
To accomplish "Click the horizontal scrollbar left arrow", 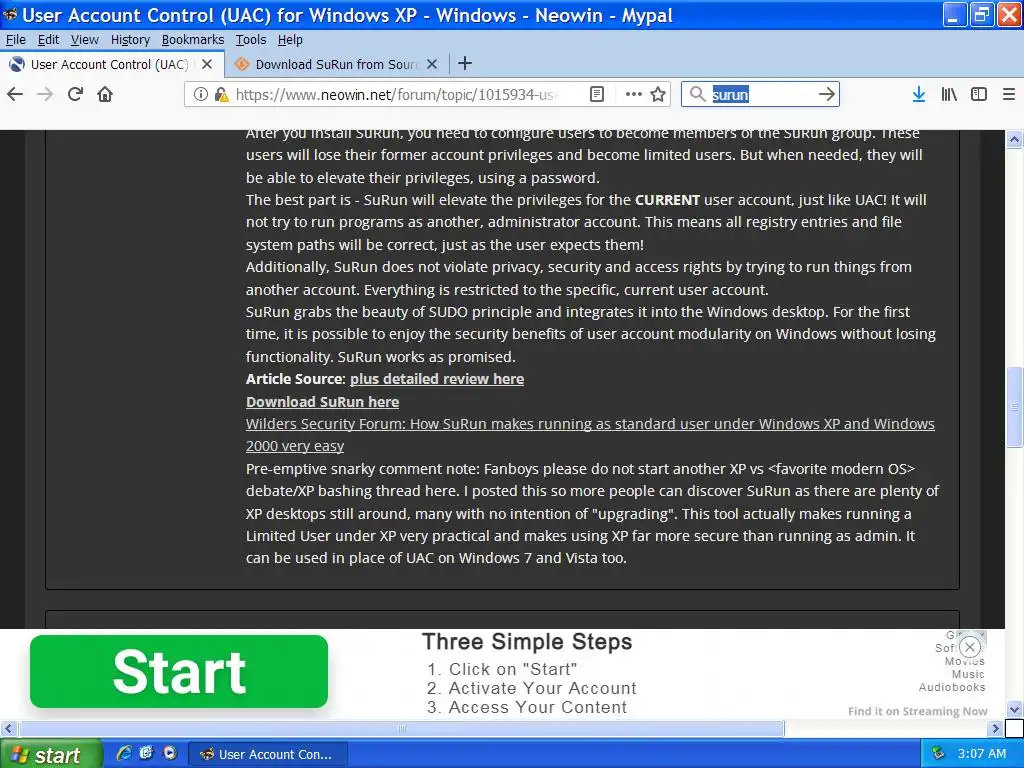I will click(8, 728).
